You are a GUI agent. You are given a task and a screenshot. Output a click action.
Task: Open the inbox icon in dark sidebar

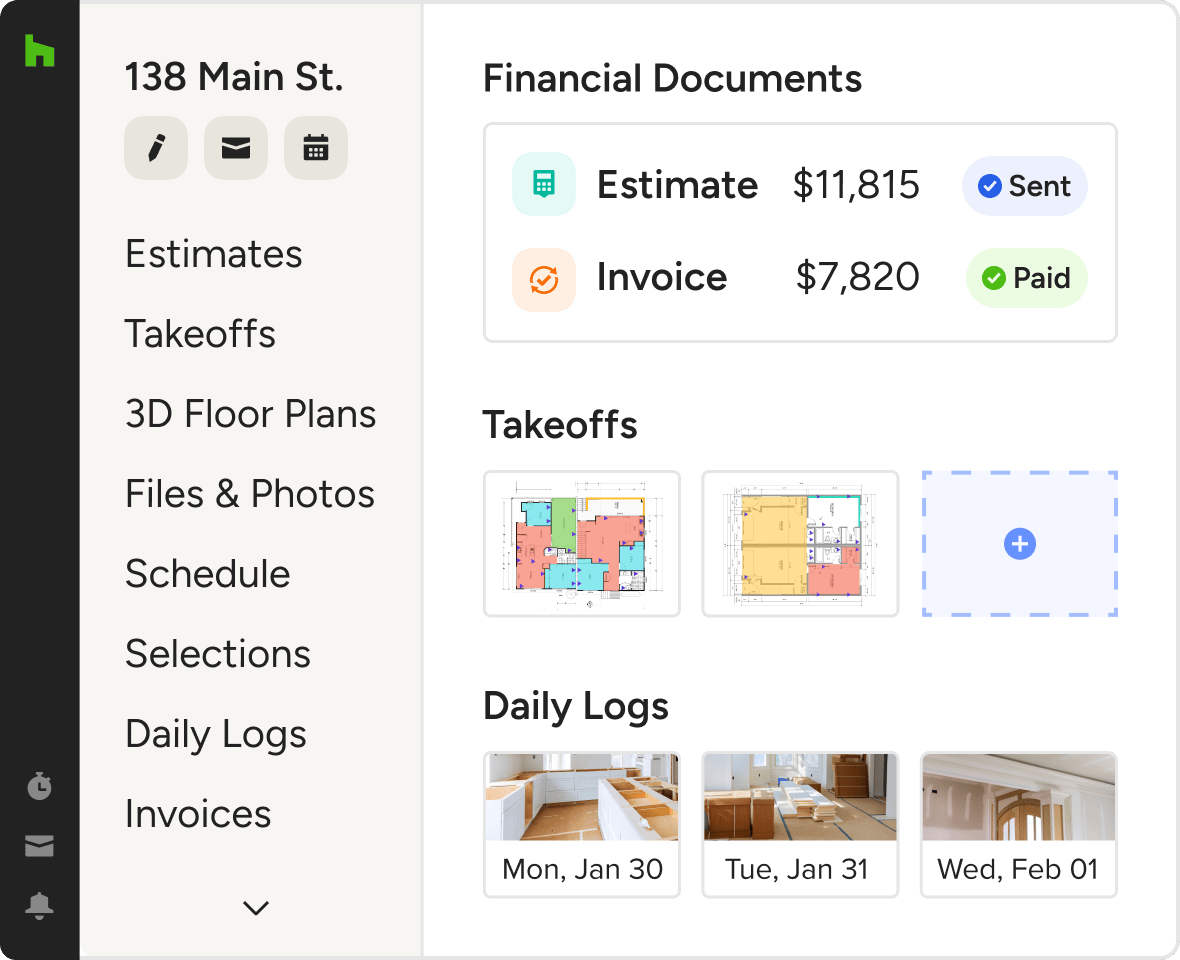pyautogui.click(x=39, y=847)
